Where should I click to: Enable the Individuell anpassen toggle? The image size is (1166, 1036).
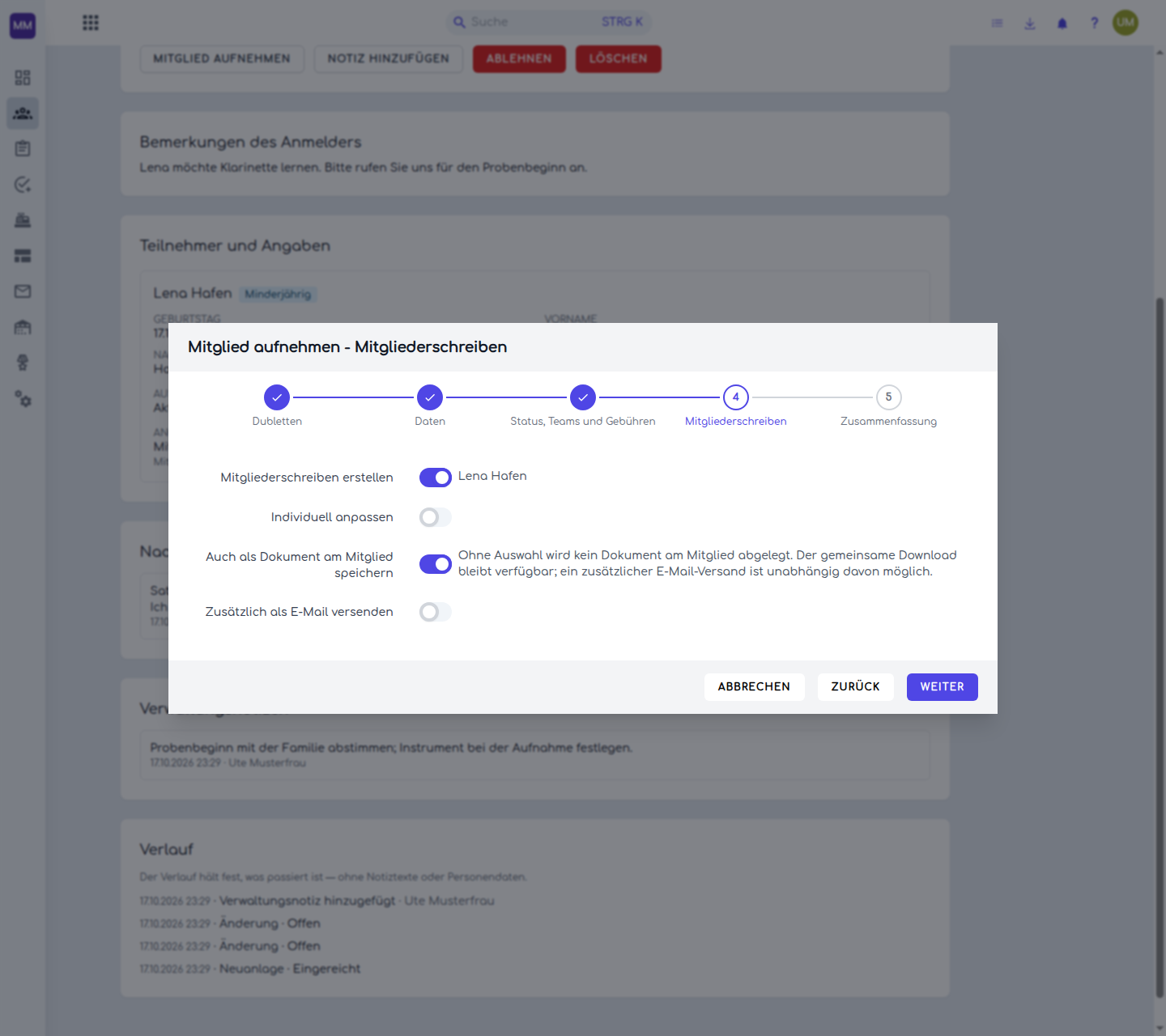(436, 517)
